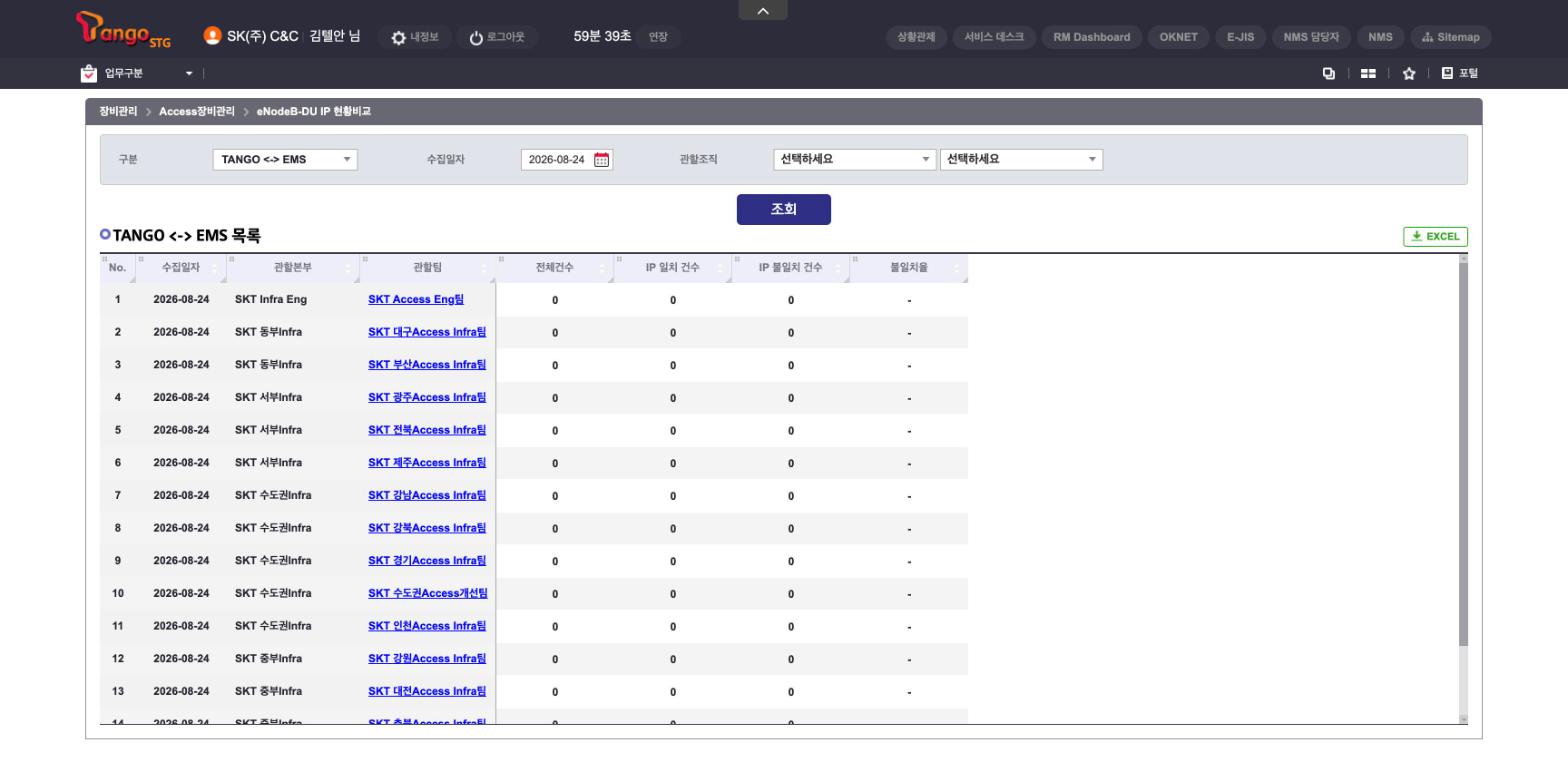Expand the 업무구분 dropdown arrow
The image size is (1568, 772).
point(189,73)
